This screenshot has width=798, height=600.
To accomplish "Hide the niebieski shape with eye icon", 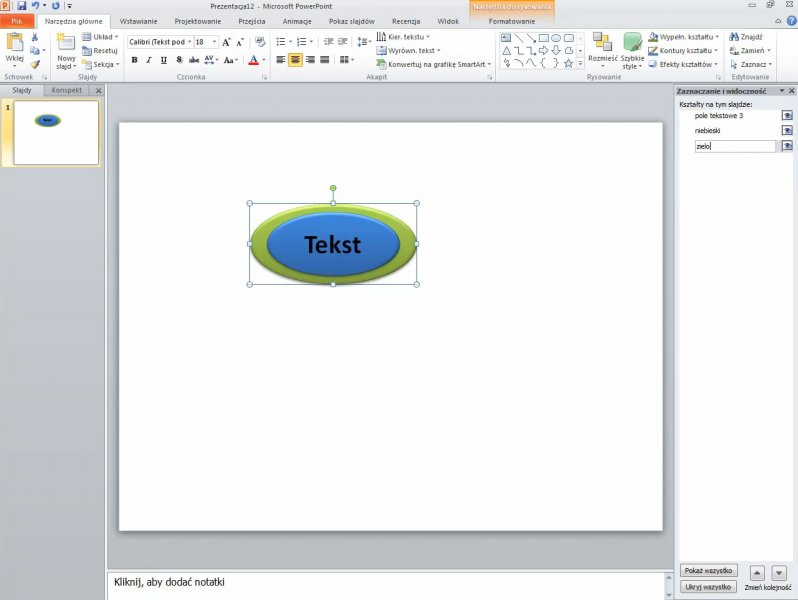I will click(x=787, y=130).
